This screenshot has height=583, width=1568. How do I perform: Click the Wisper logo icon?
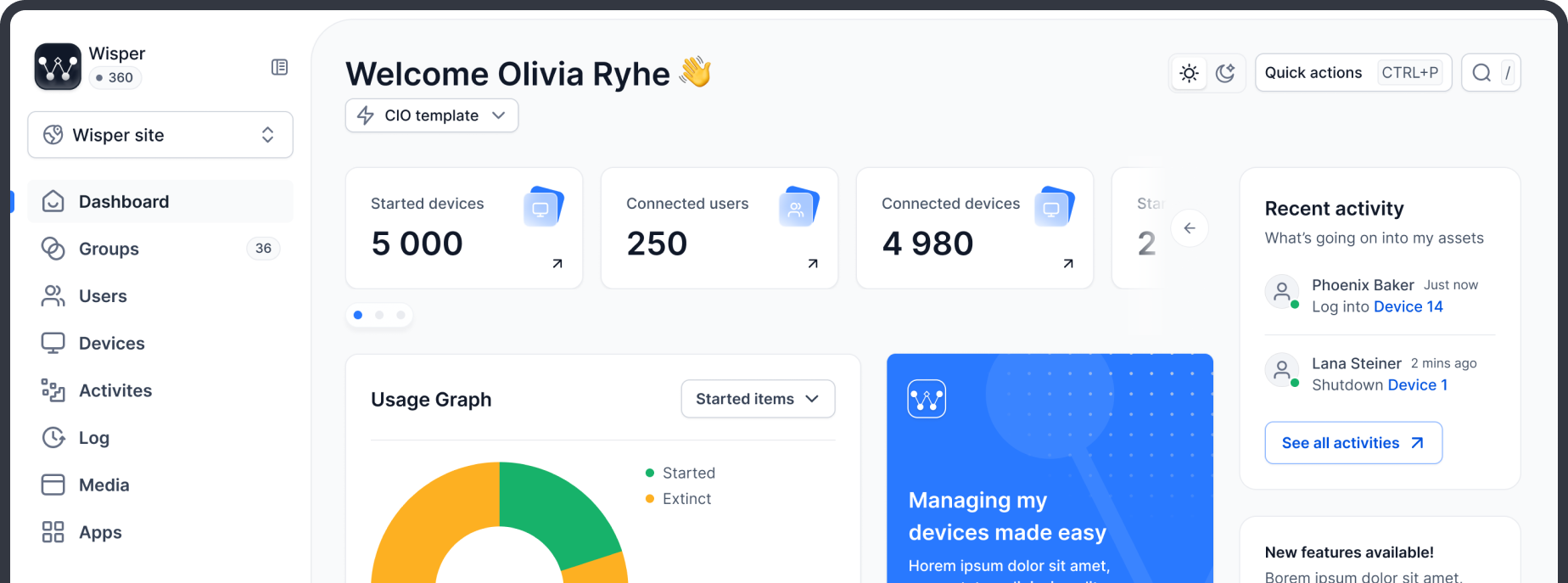click(x=58, y=66)
